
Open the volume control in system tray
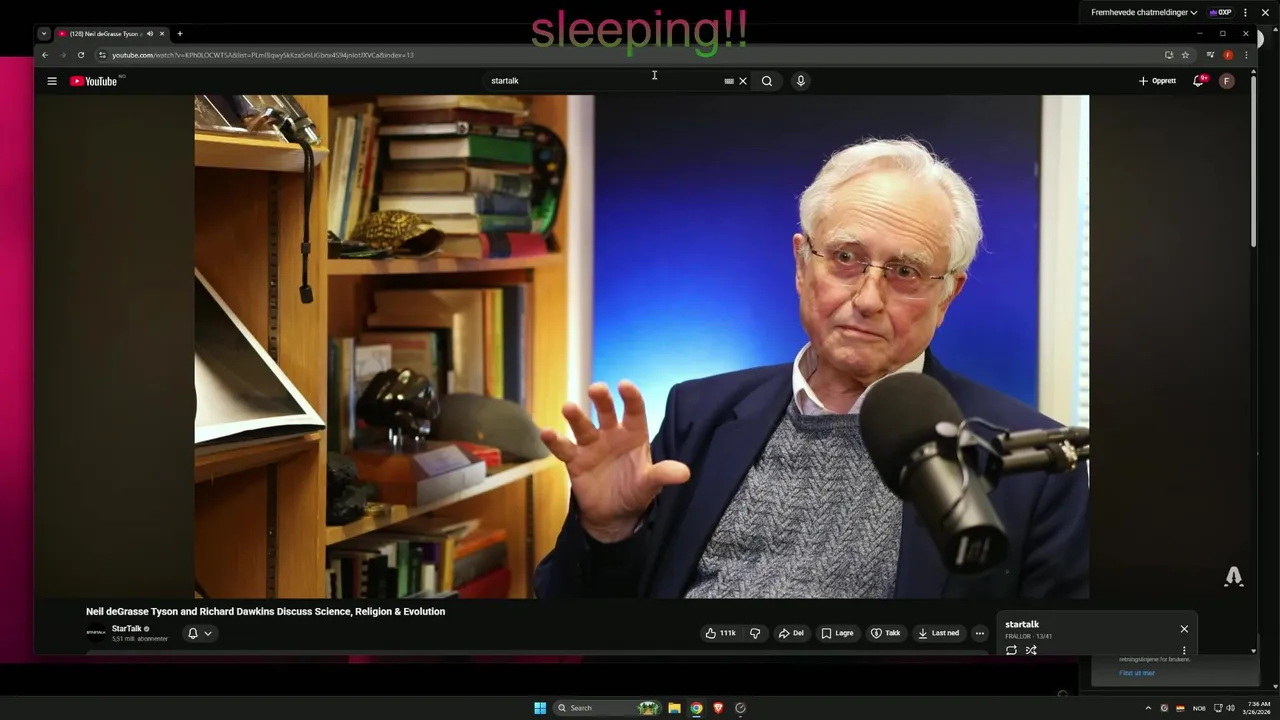pos(1230,708)
